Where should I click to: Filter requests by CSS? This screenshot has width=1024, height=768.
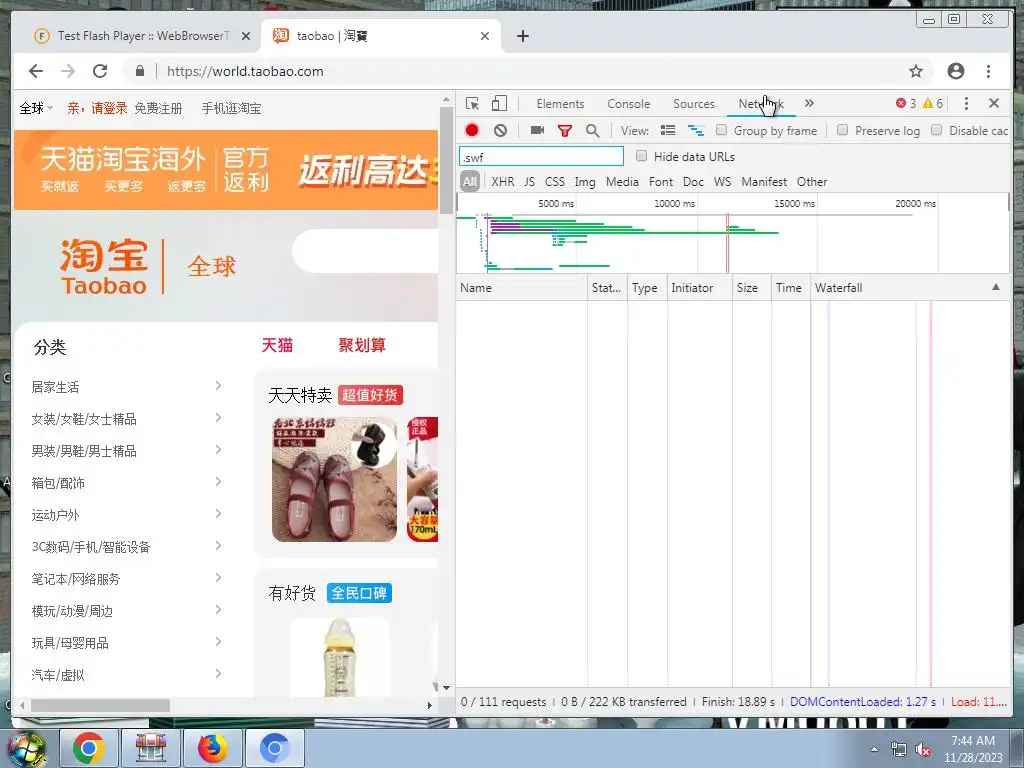pos(554,182)
